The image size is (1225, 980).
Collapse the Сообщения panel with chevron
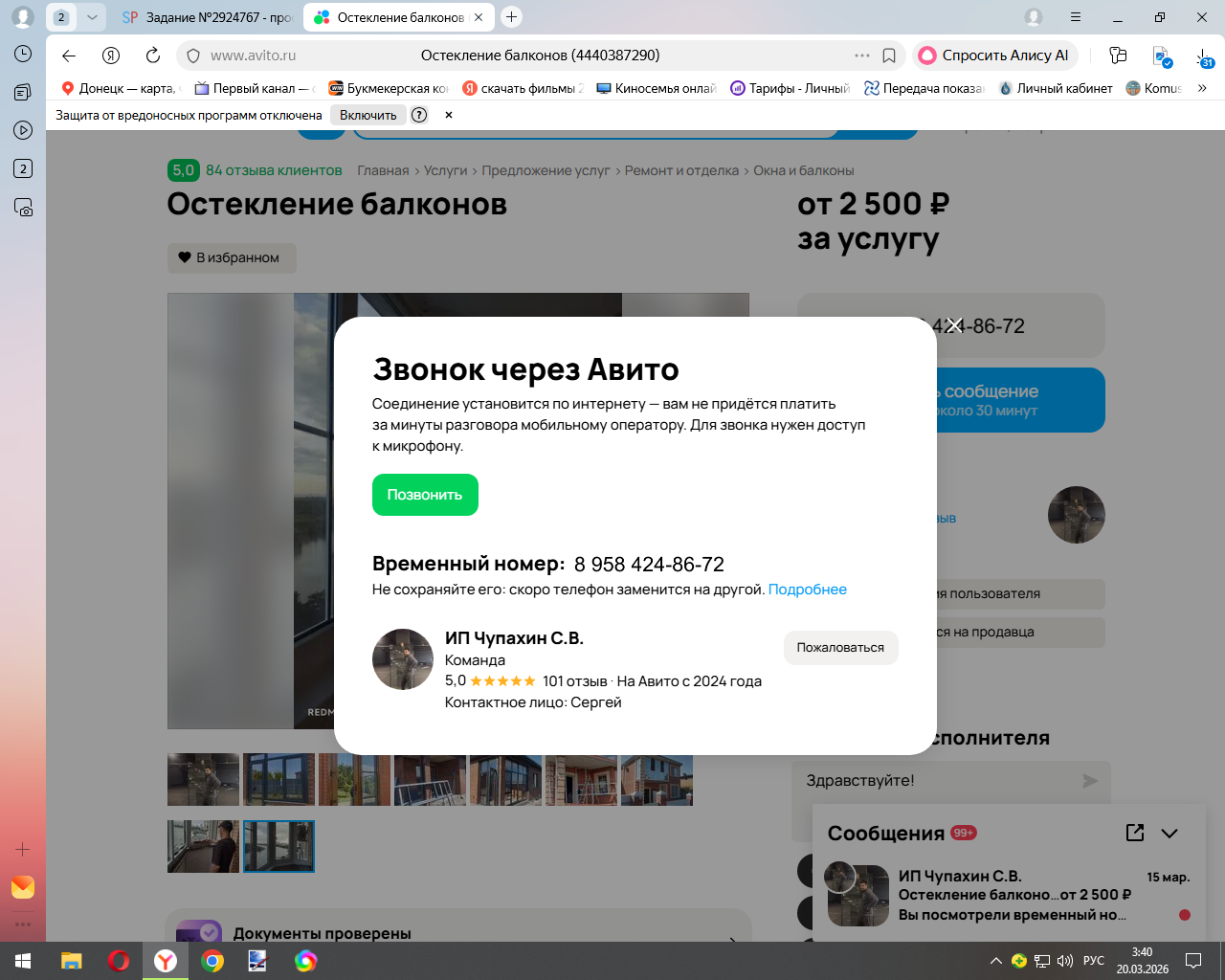(1169, 834)
